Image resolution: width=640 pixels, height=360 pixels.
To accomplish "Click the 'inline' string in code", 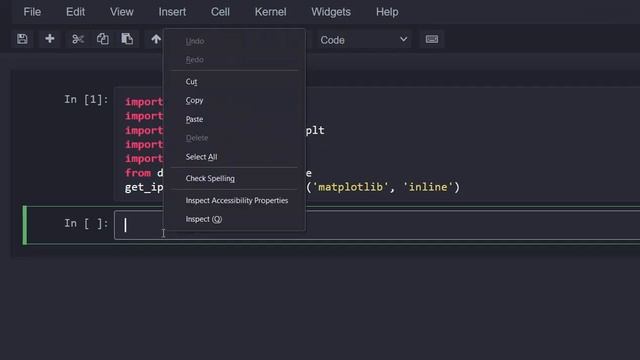I will click(x=428, y=187).
